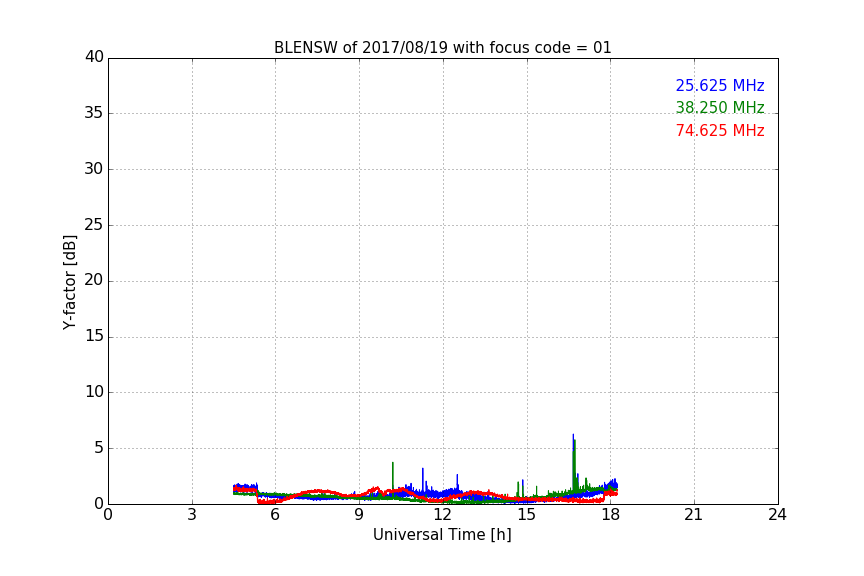
Task: Click the y-axis tick label 5
Action: point(99,448)
